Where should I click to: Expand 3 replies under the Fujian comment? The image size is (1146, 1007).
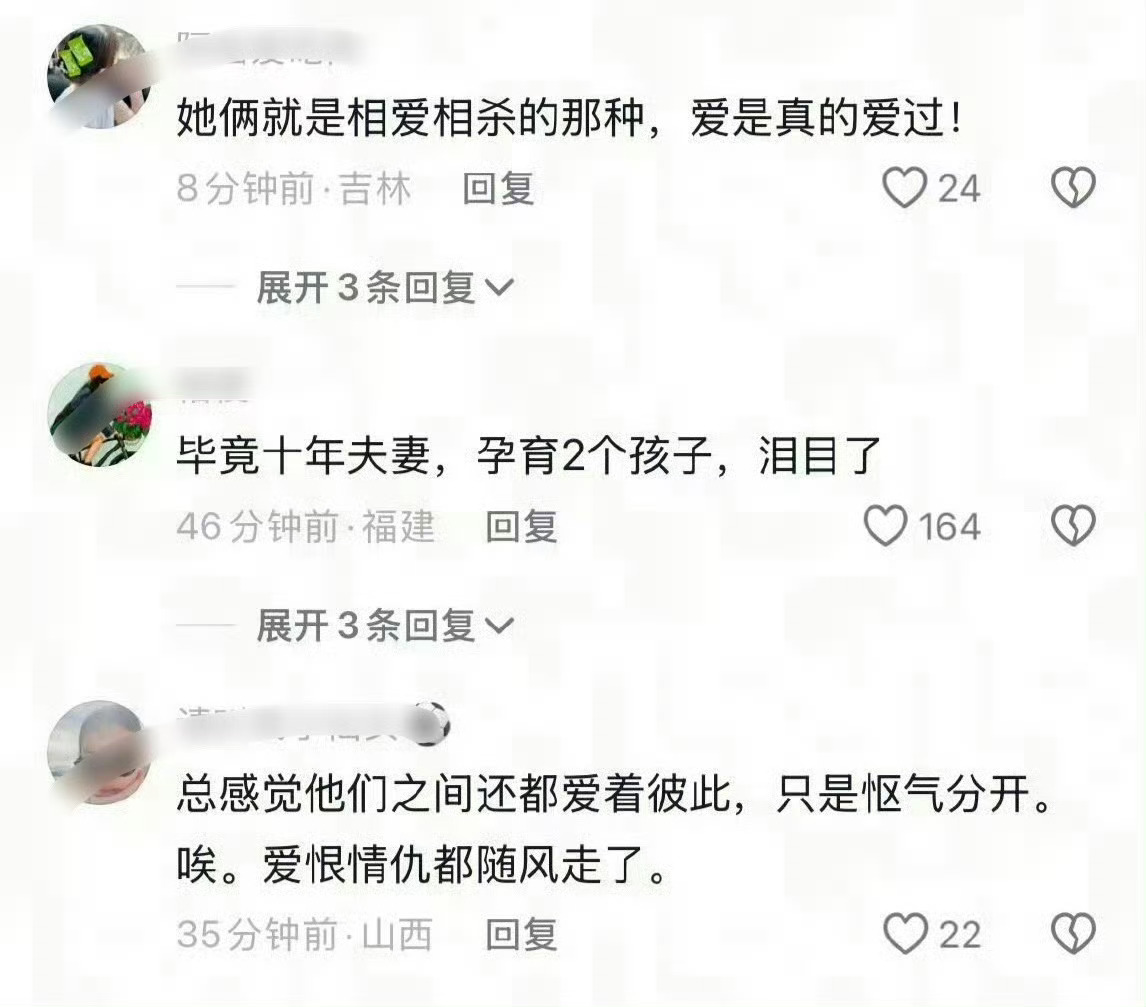click(x=385, y=626)
